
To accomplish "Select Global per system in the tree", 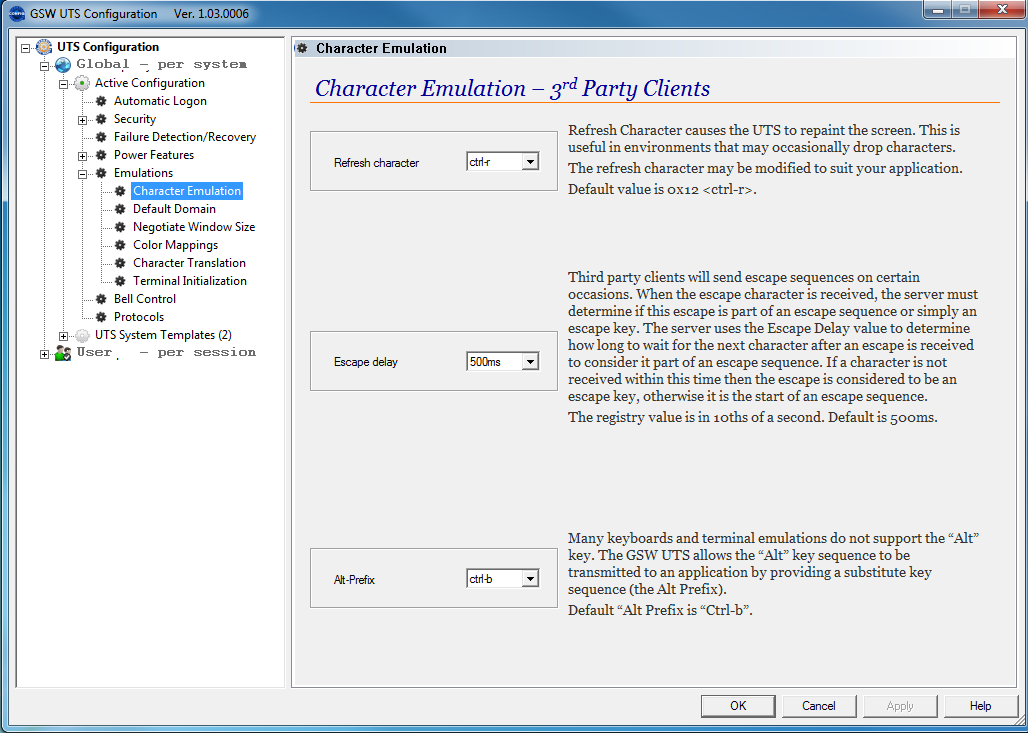I will click(161, 64).
